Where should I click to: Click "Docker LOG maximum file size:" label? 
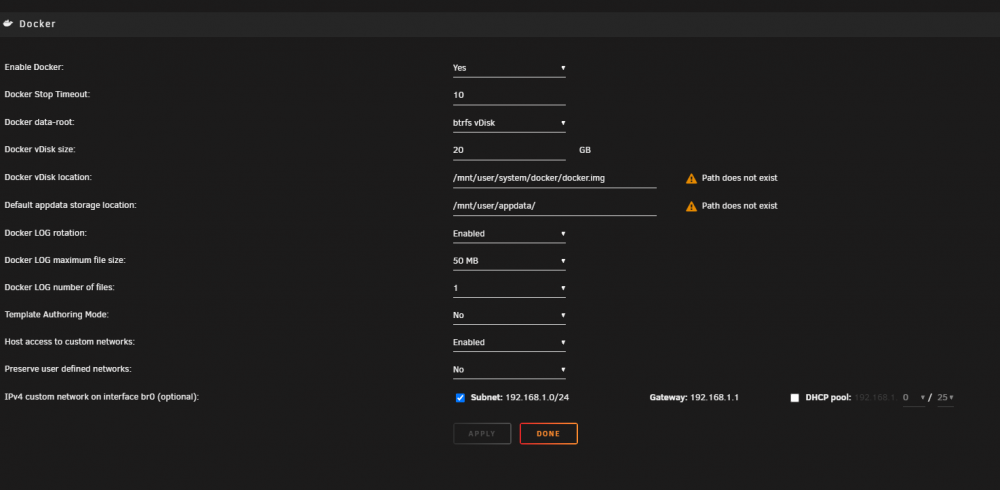[x=63, y=260]
